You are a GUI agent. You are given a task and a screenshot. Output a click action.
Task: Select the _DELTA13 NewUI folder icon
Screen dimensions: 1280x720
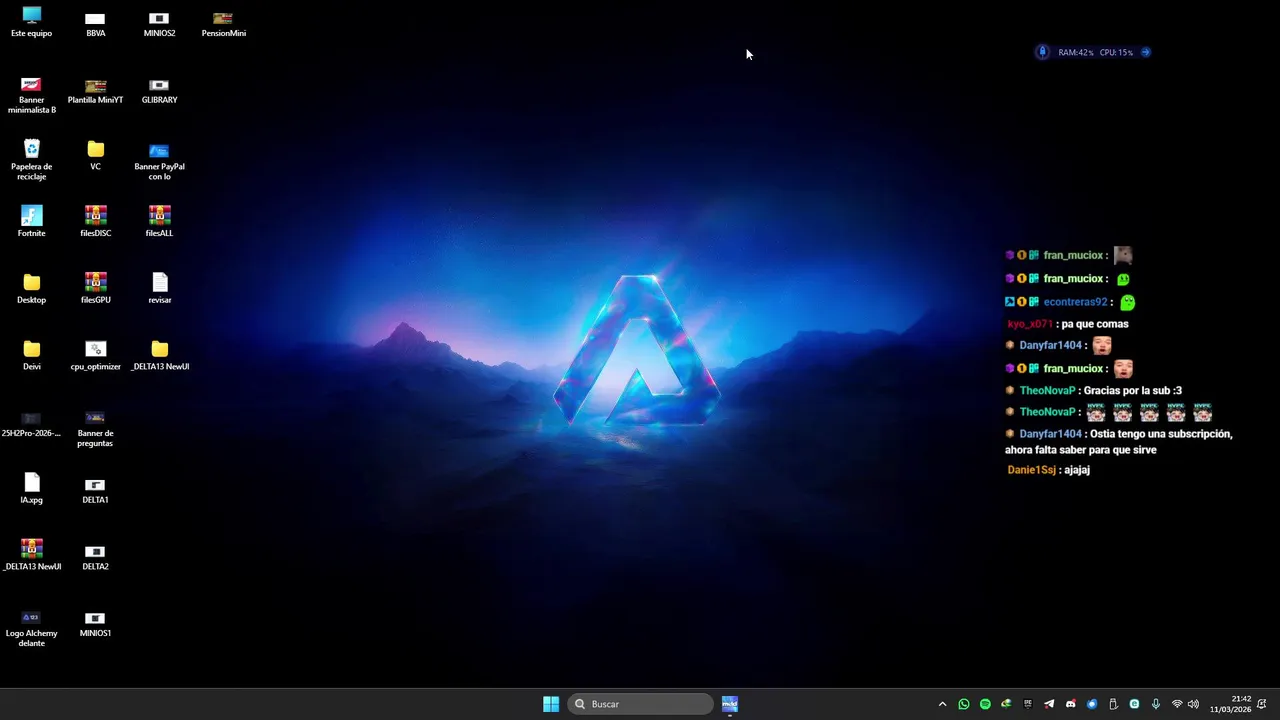click(159, 355)
